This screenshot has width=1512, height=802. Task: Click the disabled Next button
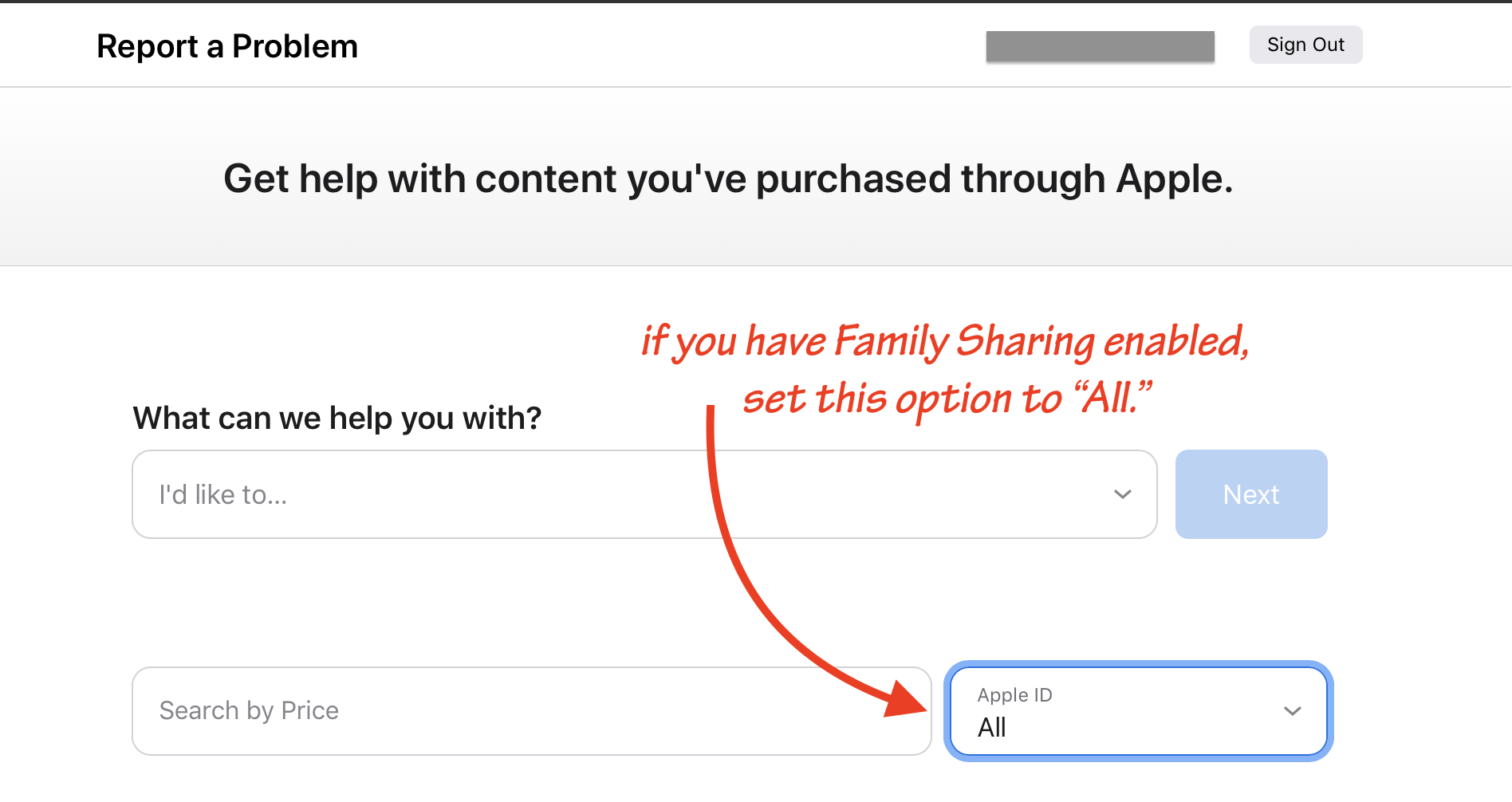(x=1250, y=494)
